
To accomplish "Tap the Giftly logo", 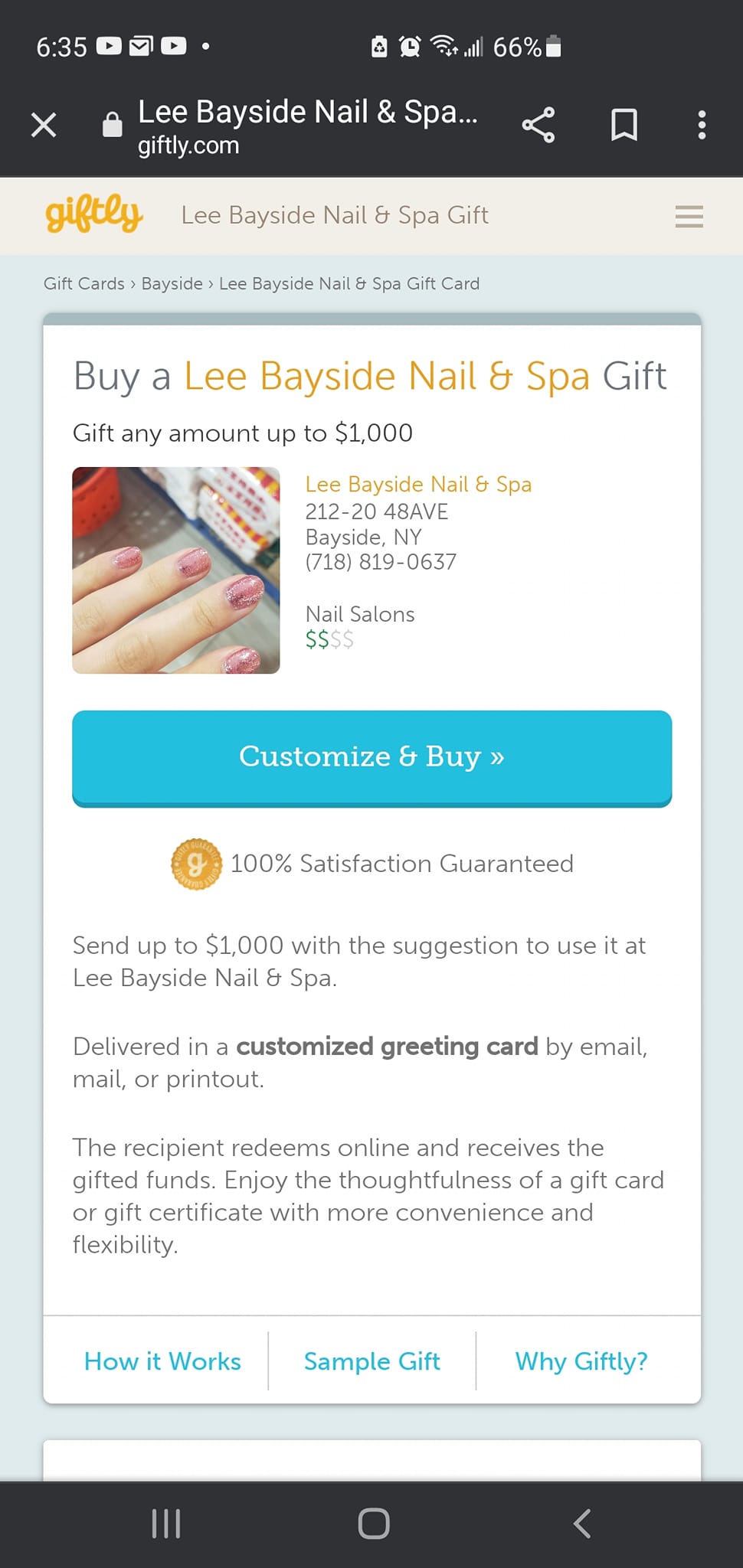I will point(94,214).
